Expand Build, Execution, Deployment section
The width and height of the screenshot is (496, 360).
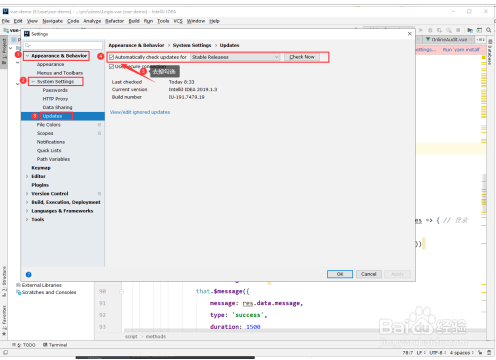[27, 202]
